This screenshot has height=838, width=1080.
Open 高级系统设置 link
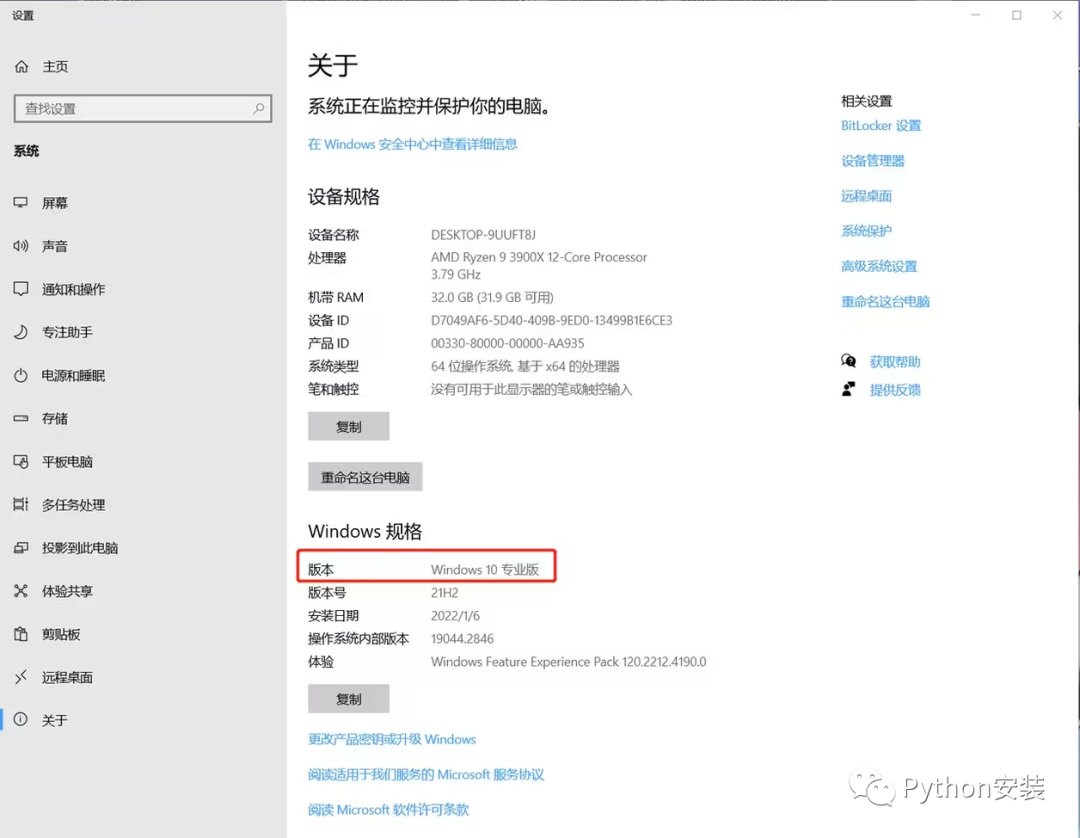click(879, 266)
